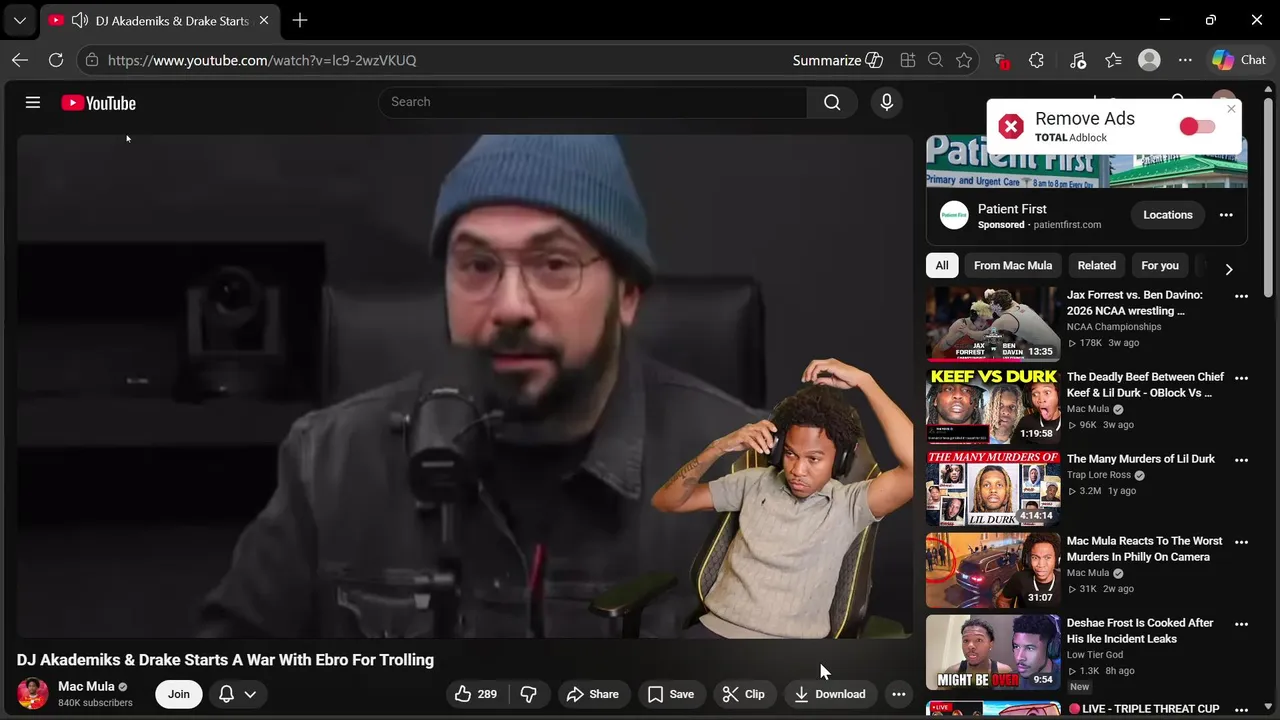Image resolution: width=1280 pixels, height=720 pixels.
Task: Open adblock extension icon with red badge
Action: 1002,60
